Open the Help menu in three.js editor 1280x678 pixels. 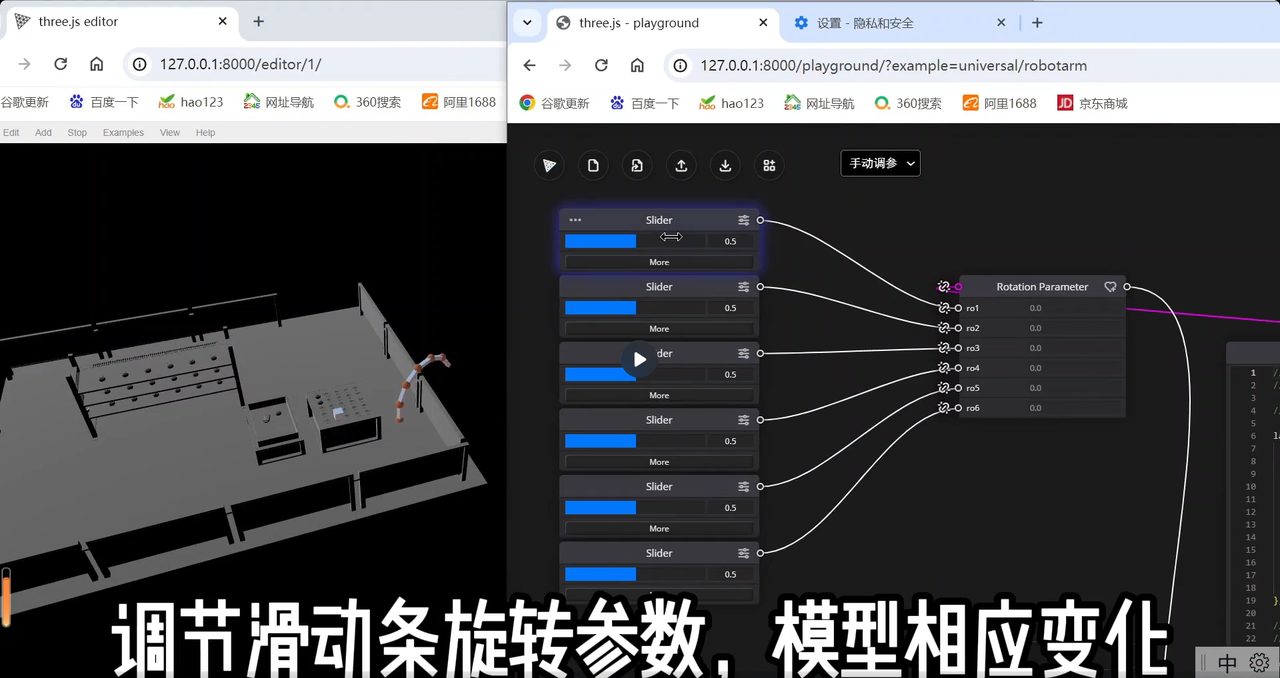coord(205,132)
